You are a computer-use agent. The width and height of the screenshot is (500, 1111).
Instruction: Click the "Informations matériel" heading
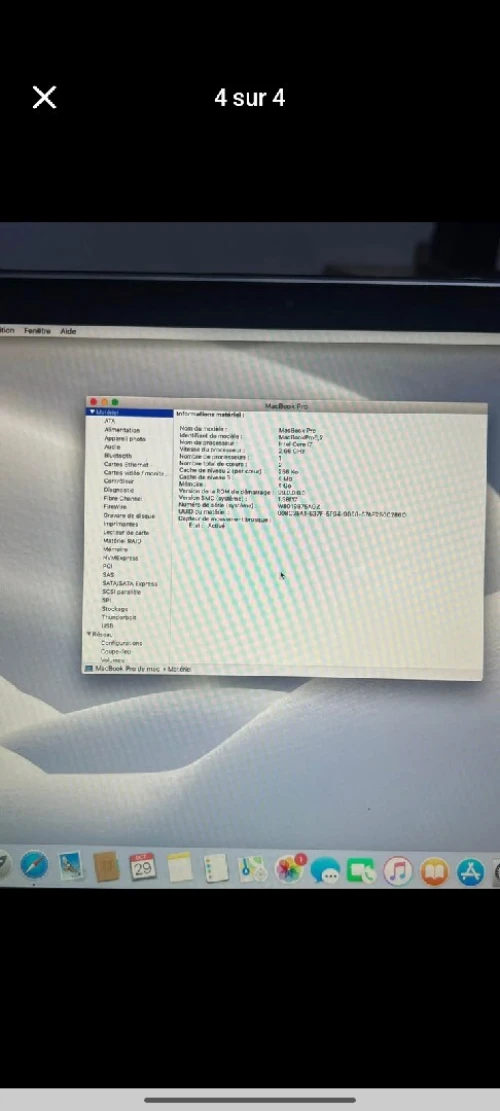click(210, 414)
